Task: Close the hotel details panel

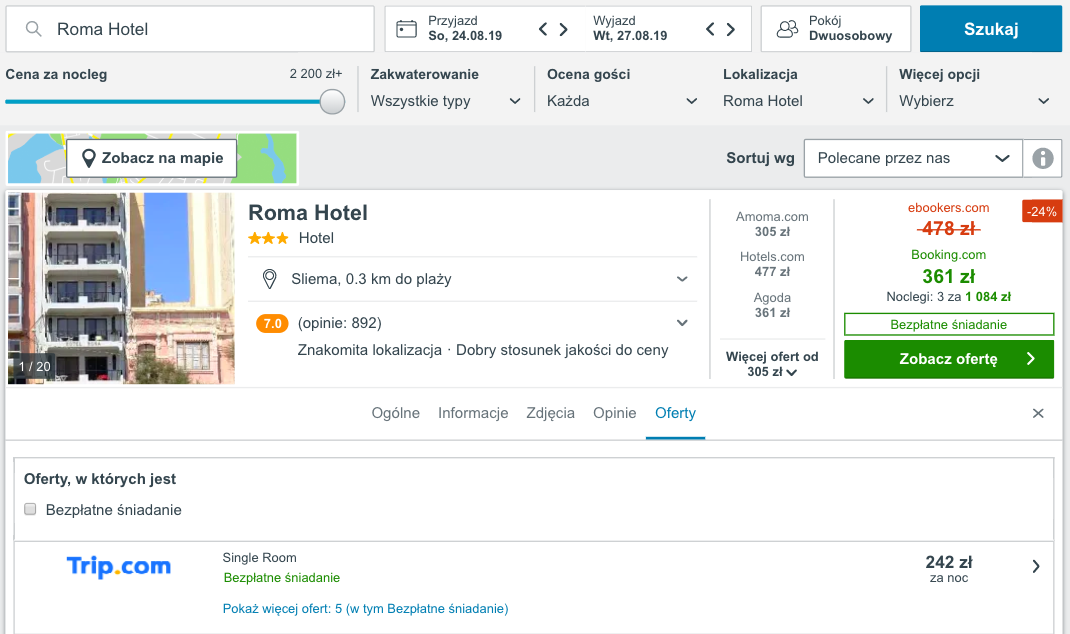Action: (1038, 413)
